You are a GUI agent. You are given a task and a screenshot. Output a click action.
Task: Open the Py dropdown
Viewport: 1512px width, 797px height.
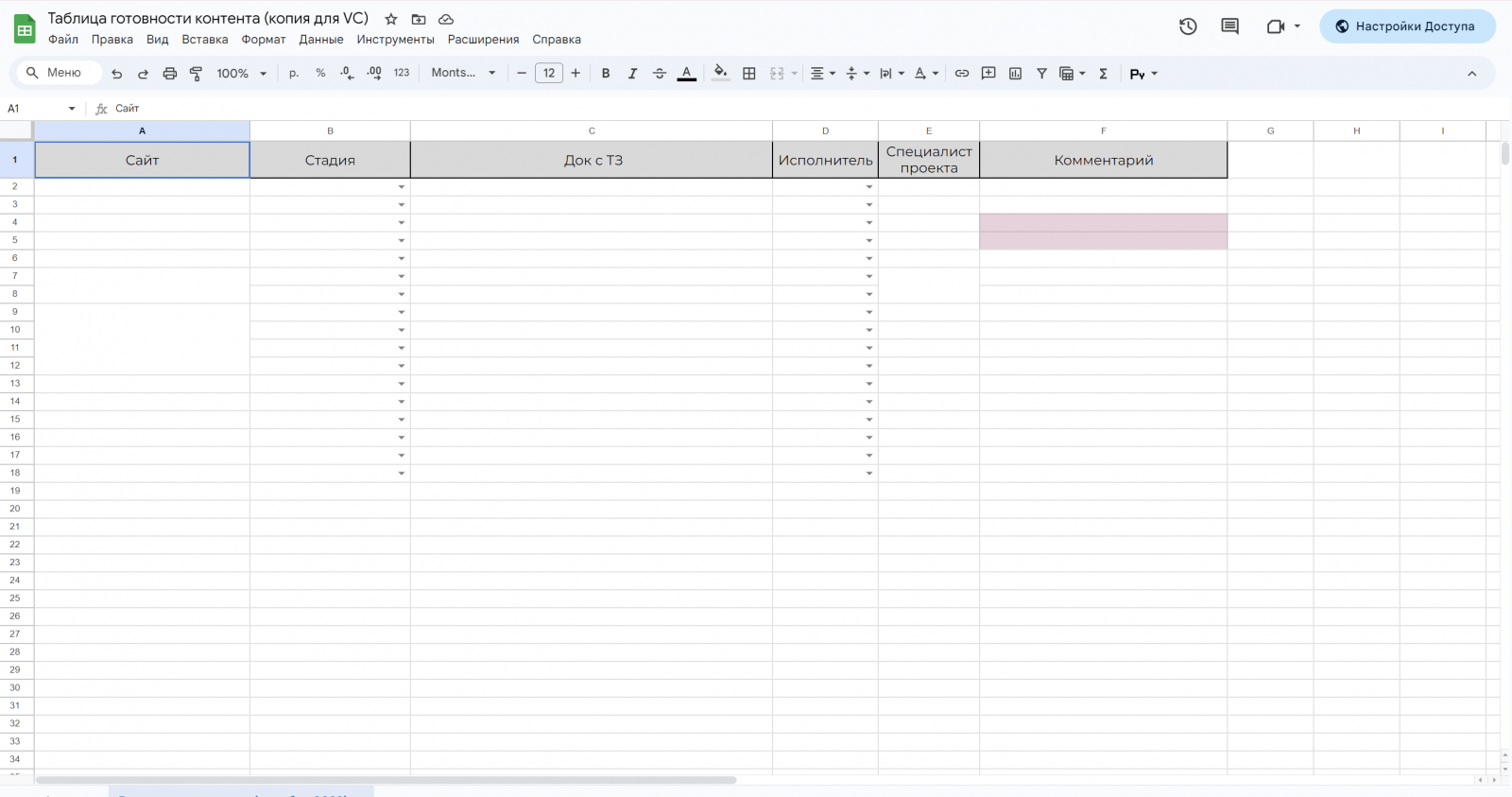coord(1143,74)
